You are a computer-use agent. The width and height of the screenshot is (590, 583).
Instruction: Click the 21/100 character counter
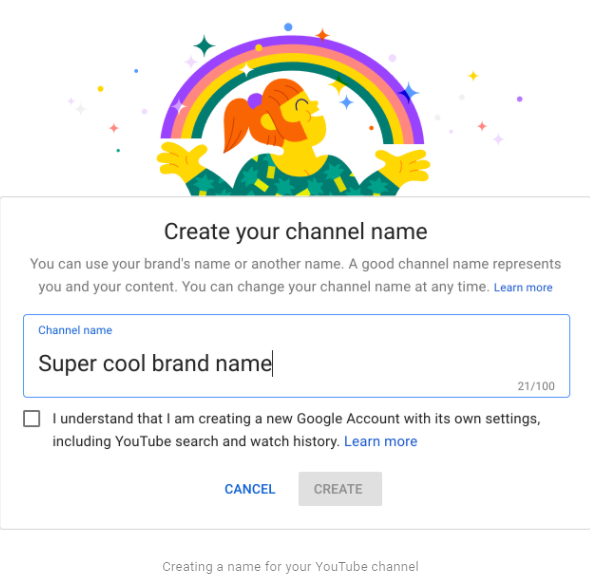point(536,386)
